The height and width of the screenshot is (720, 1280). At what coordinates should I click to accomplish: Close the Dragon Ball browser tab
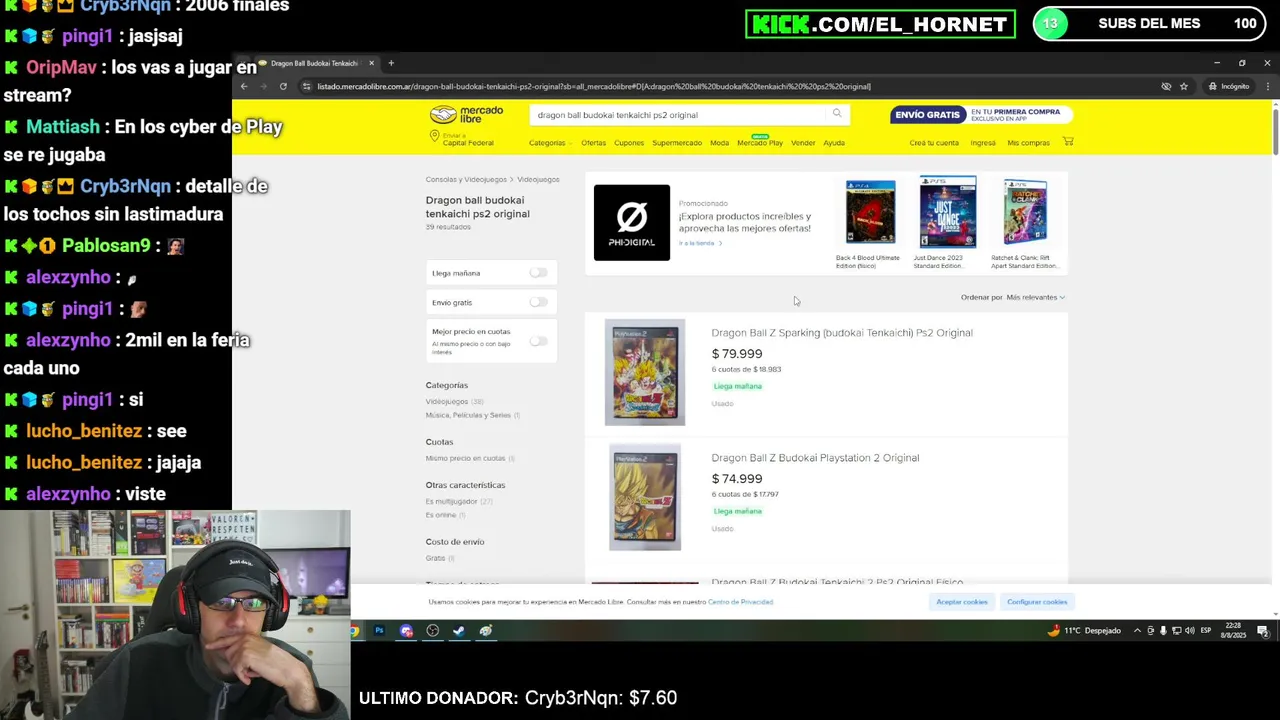point(373,63)
